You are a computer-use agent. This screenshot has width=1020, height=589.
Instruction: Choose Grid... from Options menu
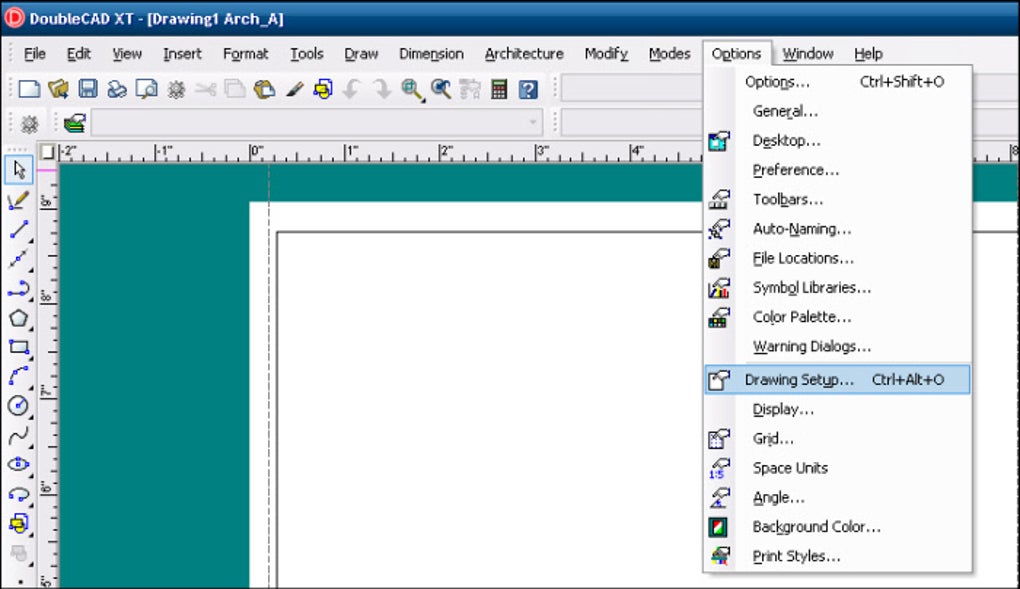pos(838,439)
